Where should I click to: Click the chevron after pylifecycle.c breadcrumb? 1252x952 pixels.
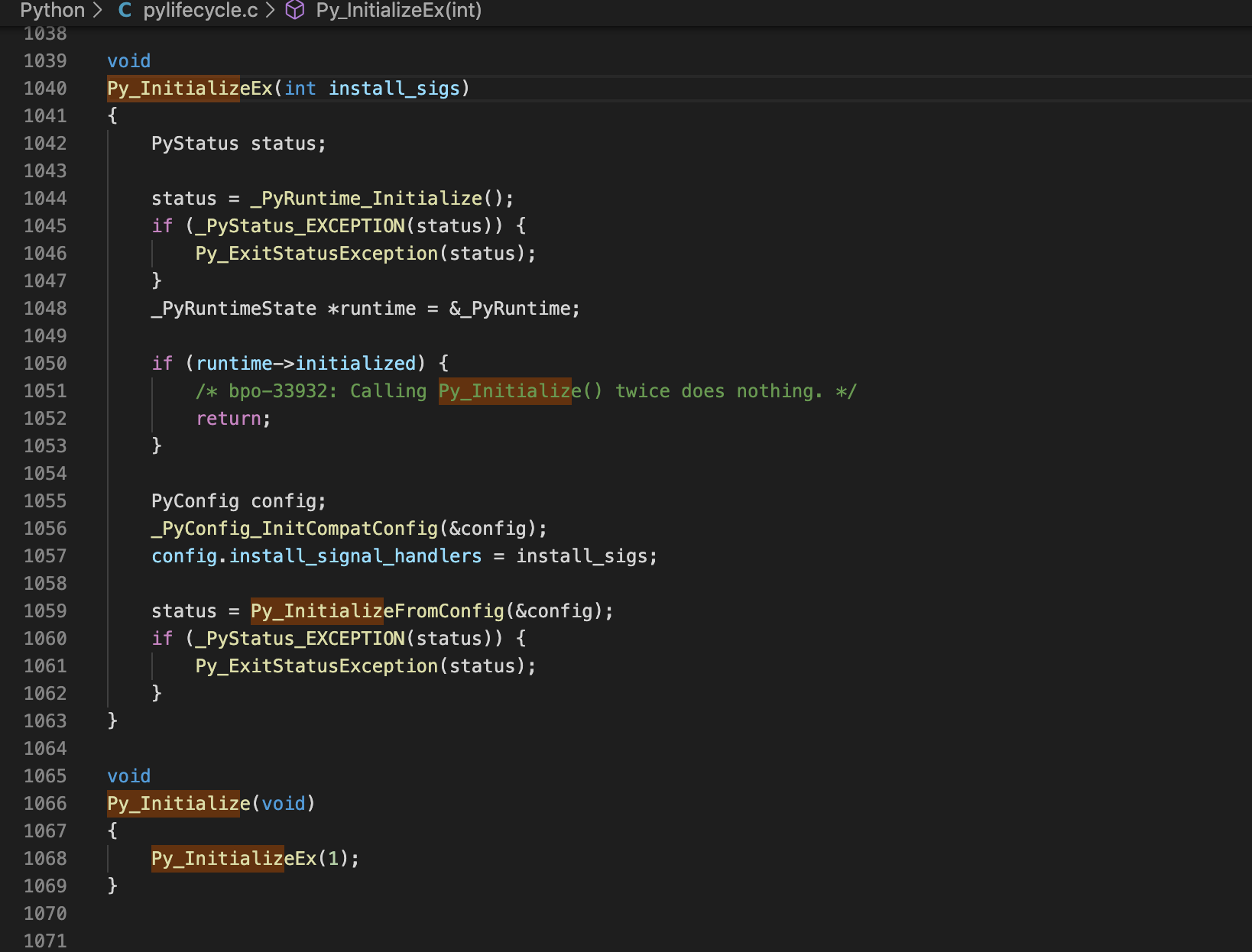point(270,11)
